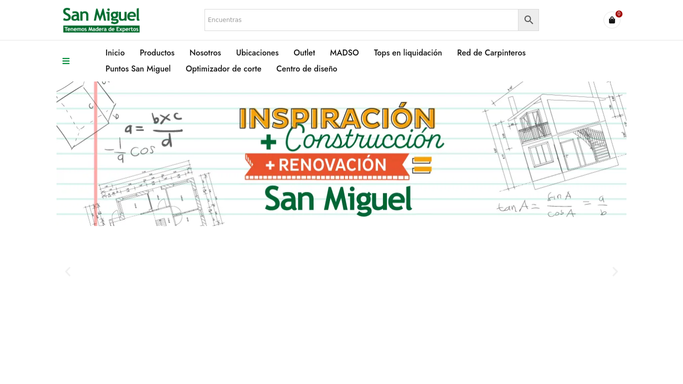Select the MADSO menu item
The width and height of the screenshot is (683, 384).
pyautogui.click(x=344, y=53)
